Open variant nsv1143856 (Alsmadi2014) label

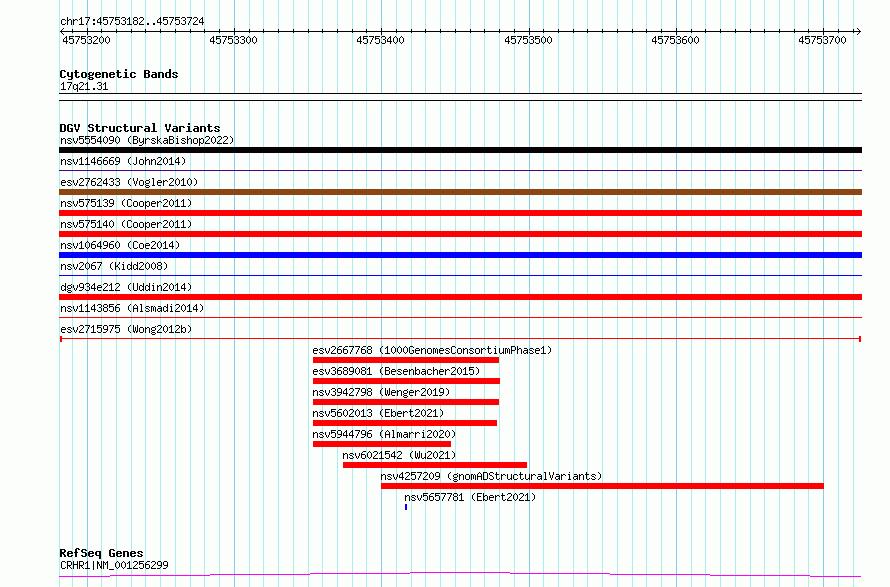pyautogui.click(x=132, y=308)
